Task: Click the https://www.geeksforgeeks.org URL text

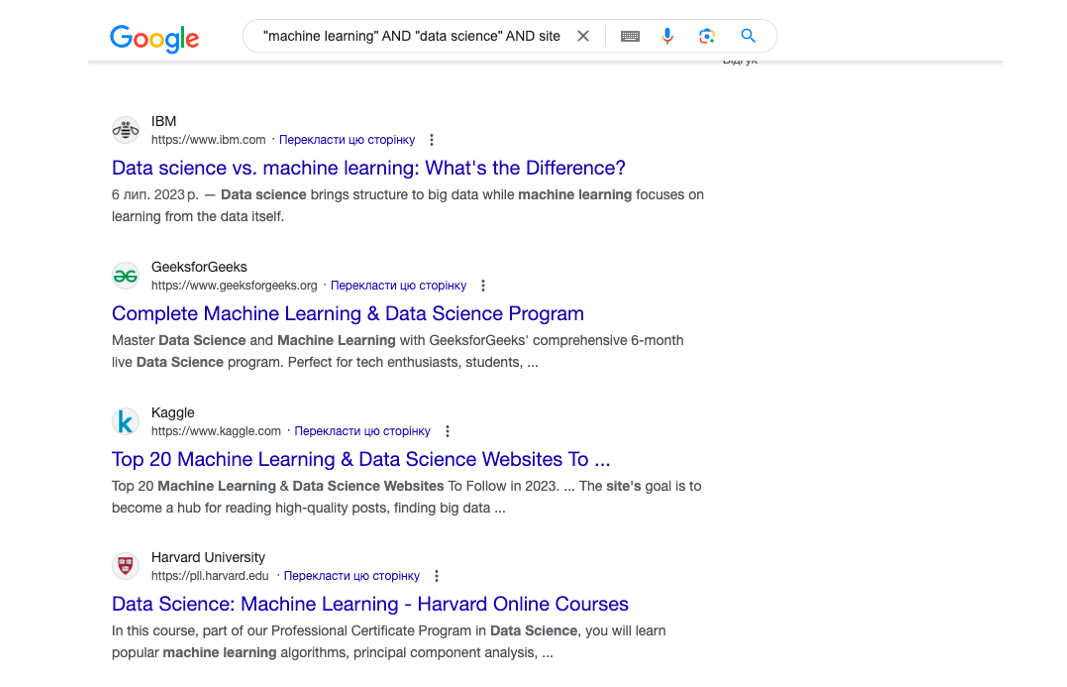Action: (234, 286)
